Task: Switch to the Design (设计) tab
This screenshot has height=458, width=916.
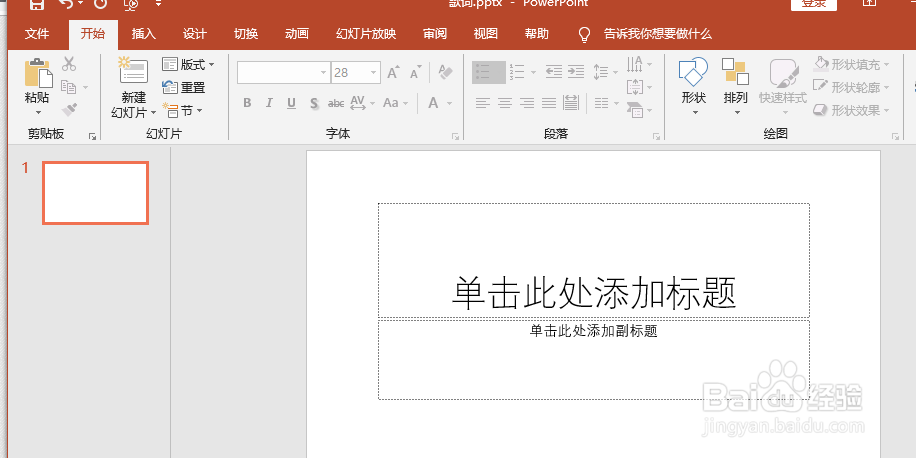Action: coord(195,34)
